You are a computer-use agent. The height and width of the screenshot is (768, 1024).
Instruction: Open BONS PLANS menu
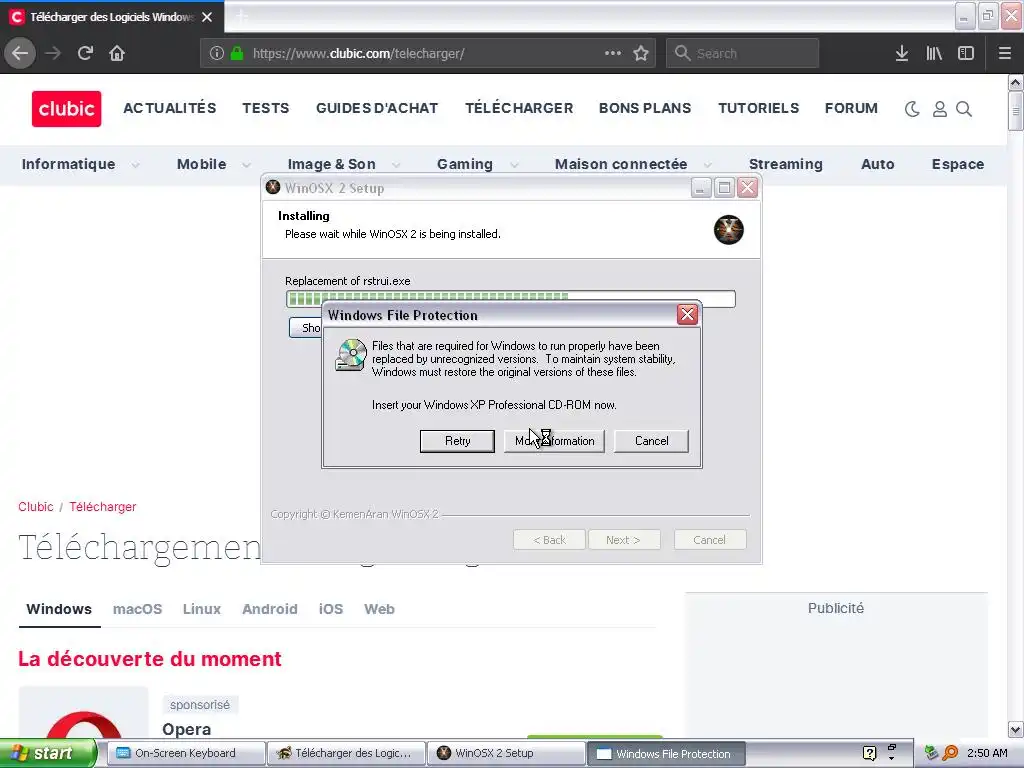point(645,108)
